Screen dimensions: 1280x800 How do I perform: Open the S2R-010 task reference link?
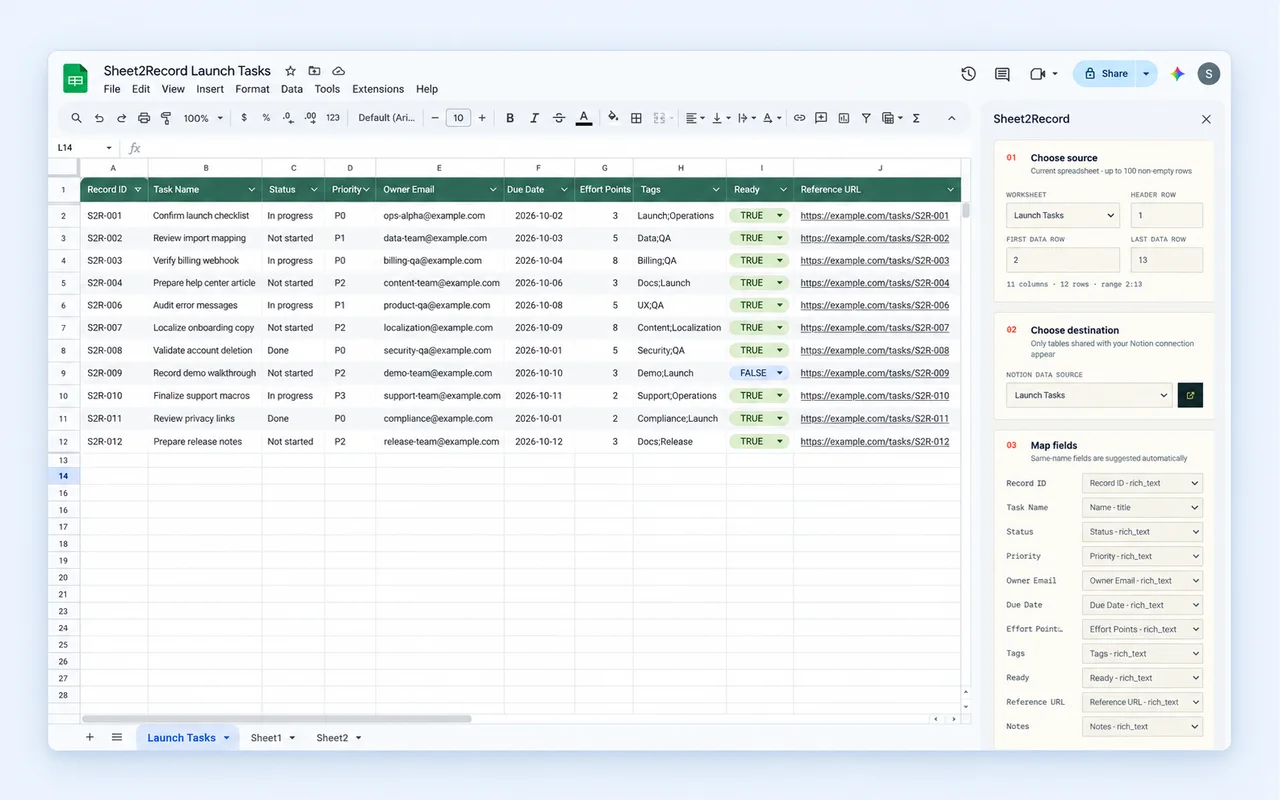[x=875, y=396]
